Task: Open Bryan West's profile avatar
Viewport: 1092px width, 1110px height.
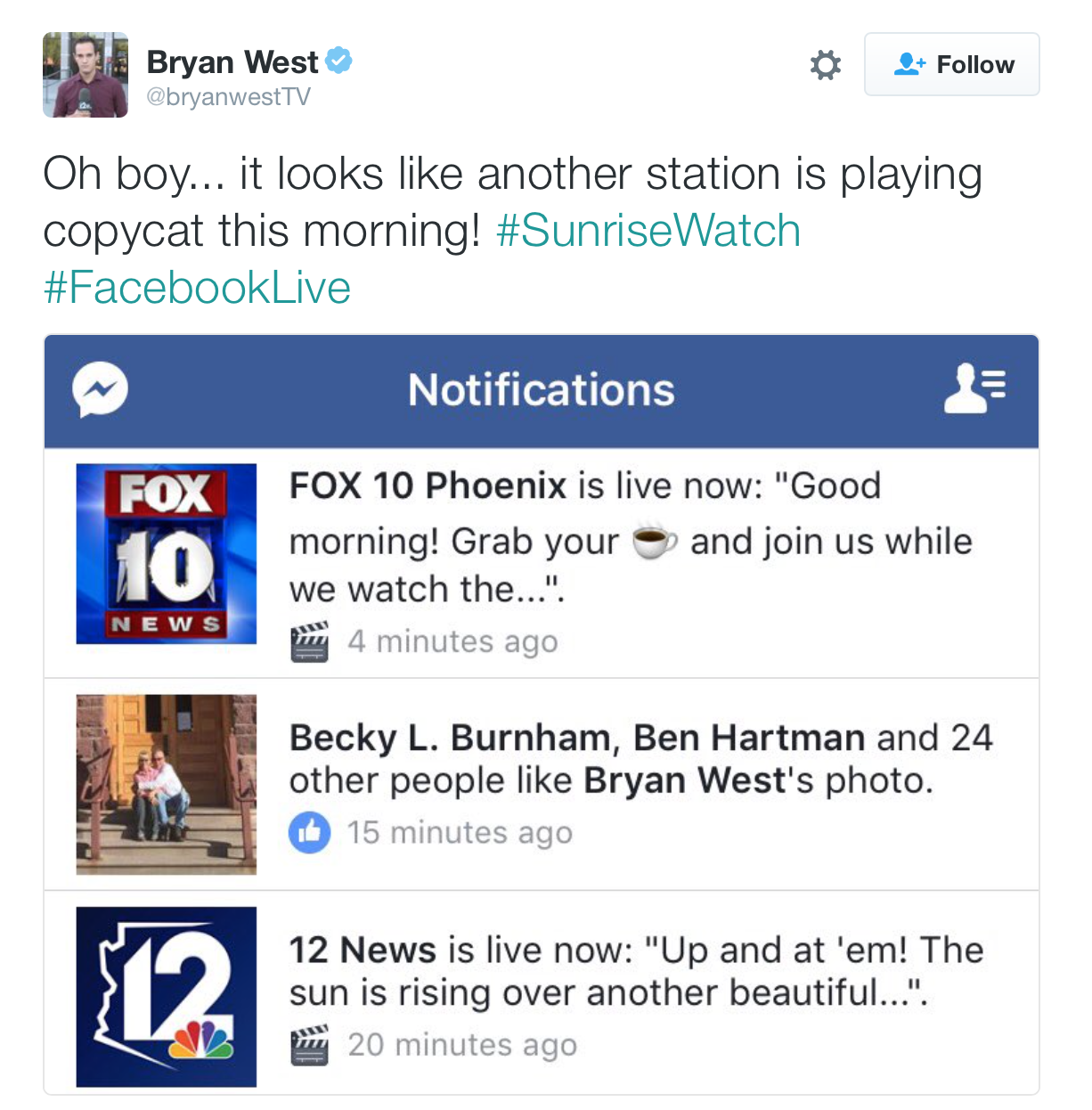Action: click(x=86, y=75)
